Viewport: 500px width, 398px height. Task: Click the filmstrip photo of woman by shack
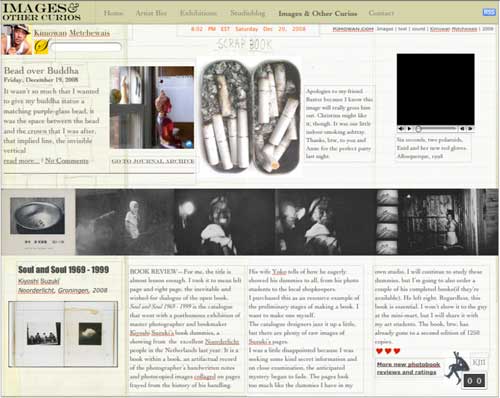click(x=448, y=222)
